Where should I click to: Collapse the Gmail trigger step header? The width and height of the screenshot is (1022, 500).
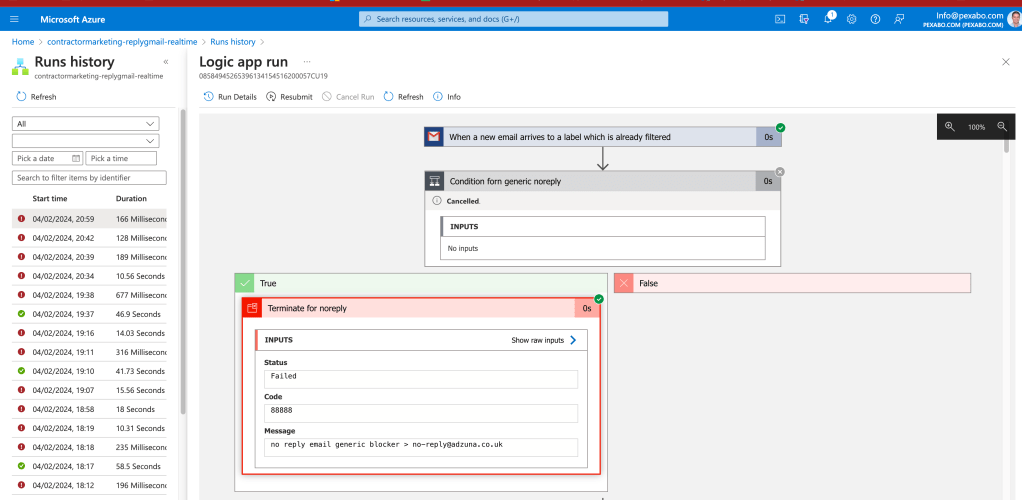pyautogui.click(x=602, y=137)
